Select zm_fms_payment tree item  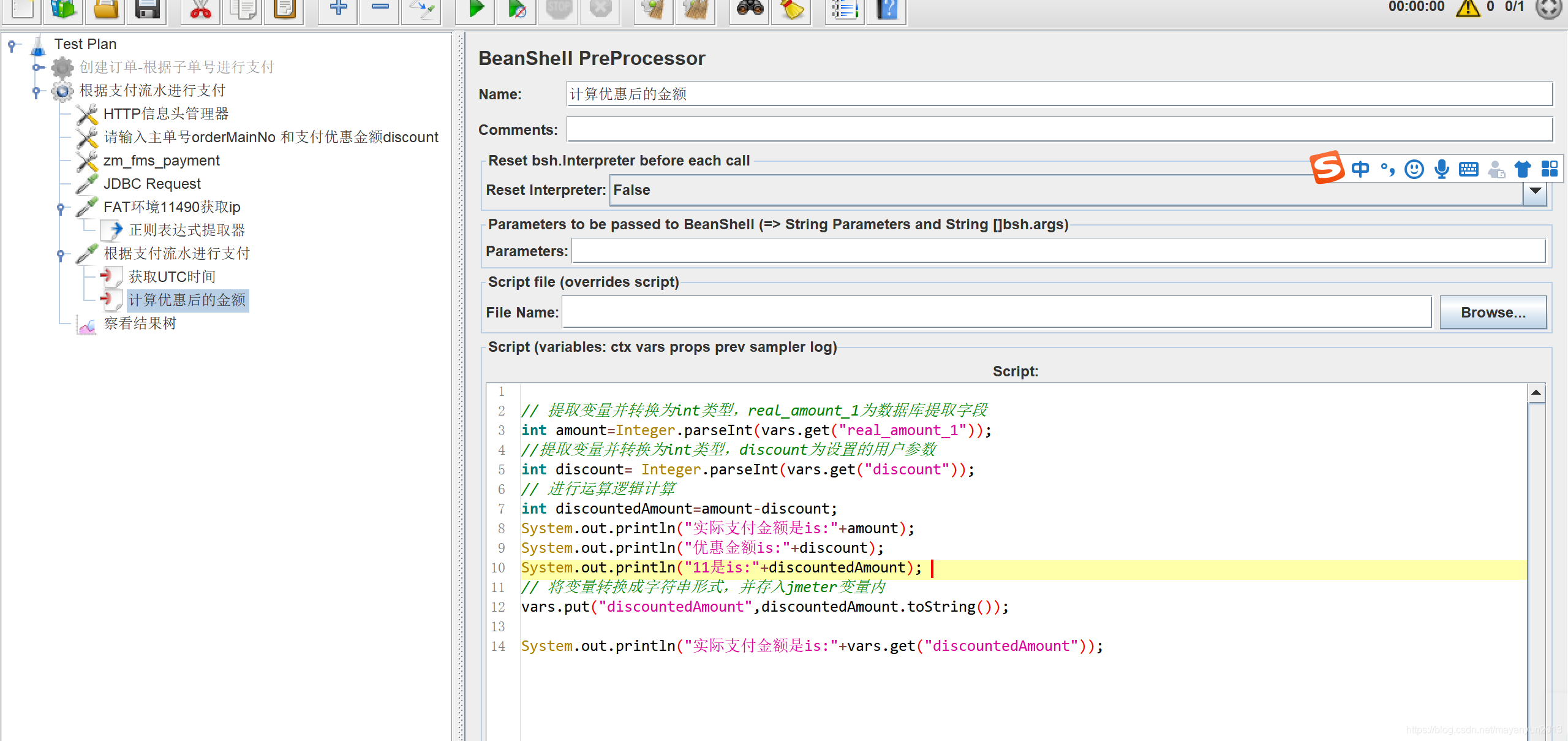point(161,161)
